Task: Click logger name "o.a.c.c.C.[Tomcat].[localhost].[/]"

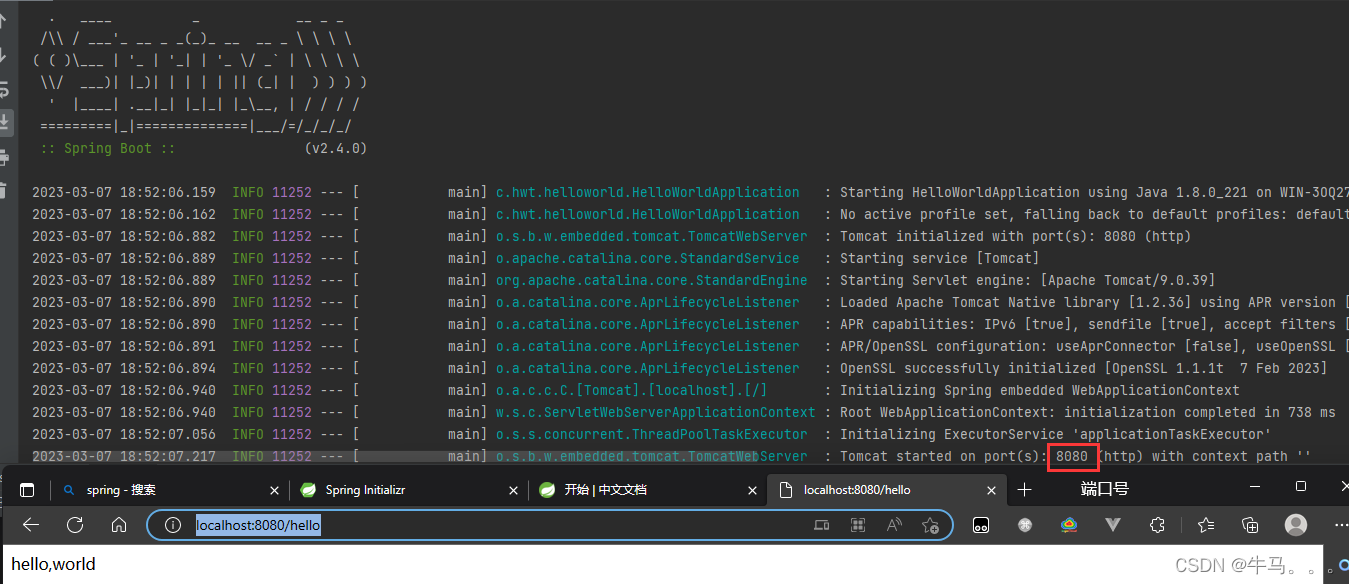Action: 632,390
